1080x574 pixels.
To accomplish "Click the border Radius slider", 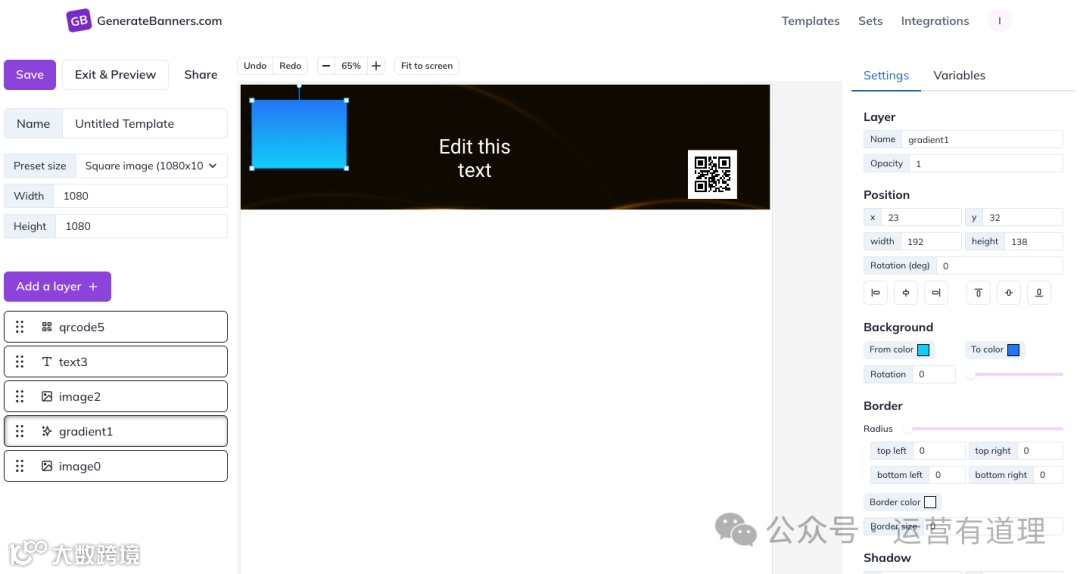I will pos(985,429).
